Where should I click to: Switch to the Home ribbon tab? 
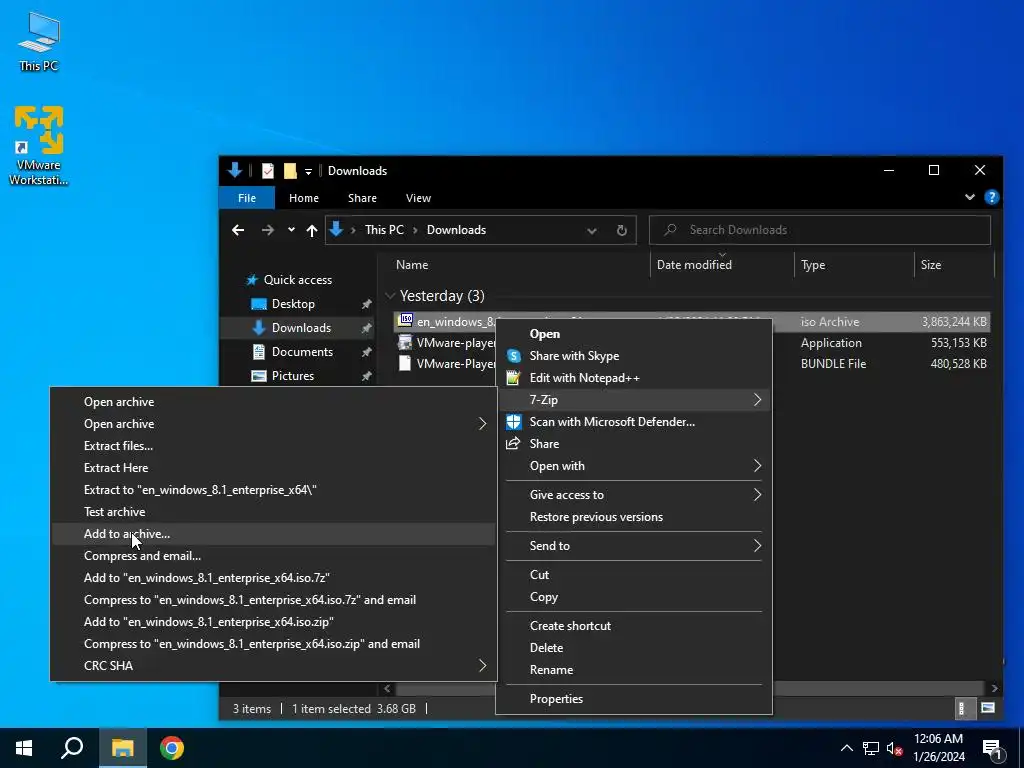304,198
